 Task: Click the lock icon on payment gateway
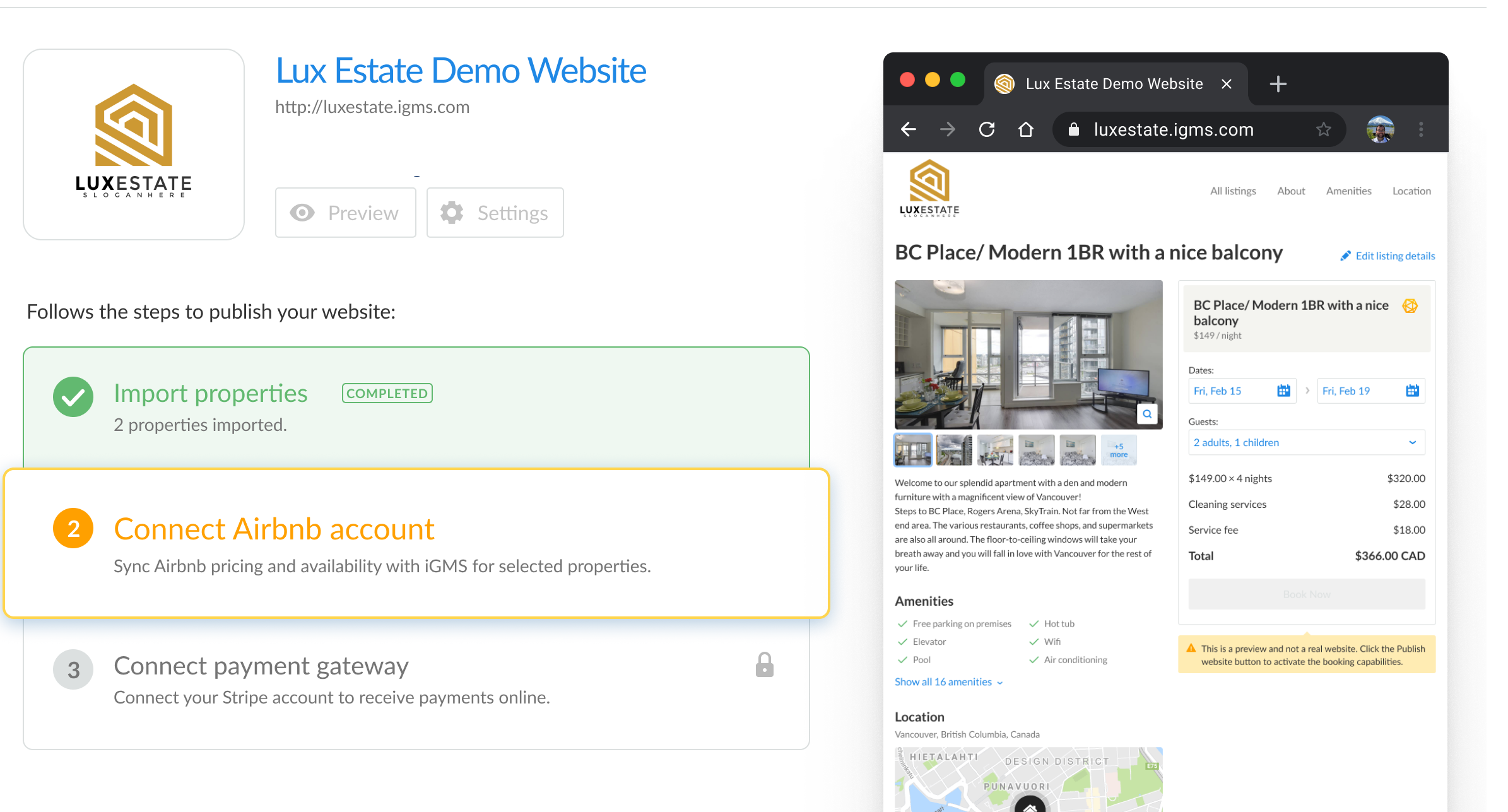tap(765, 665)
